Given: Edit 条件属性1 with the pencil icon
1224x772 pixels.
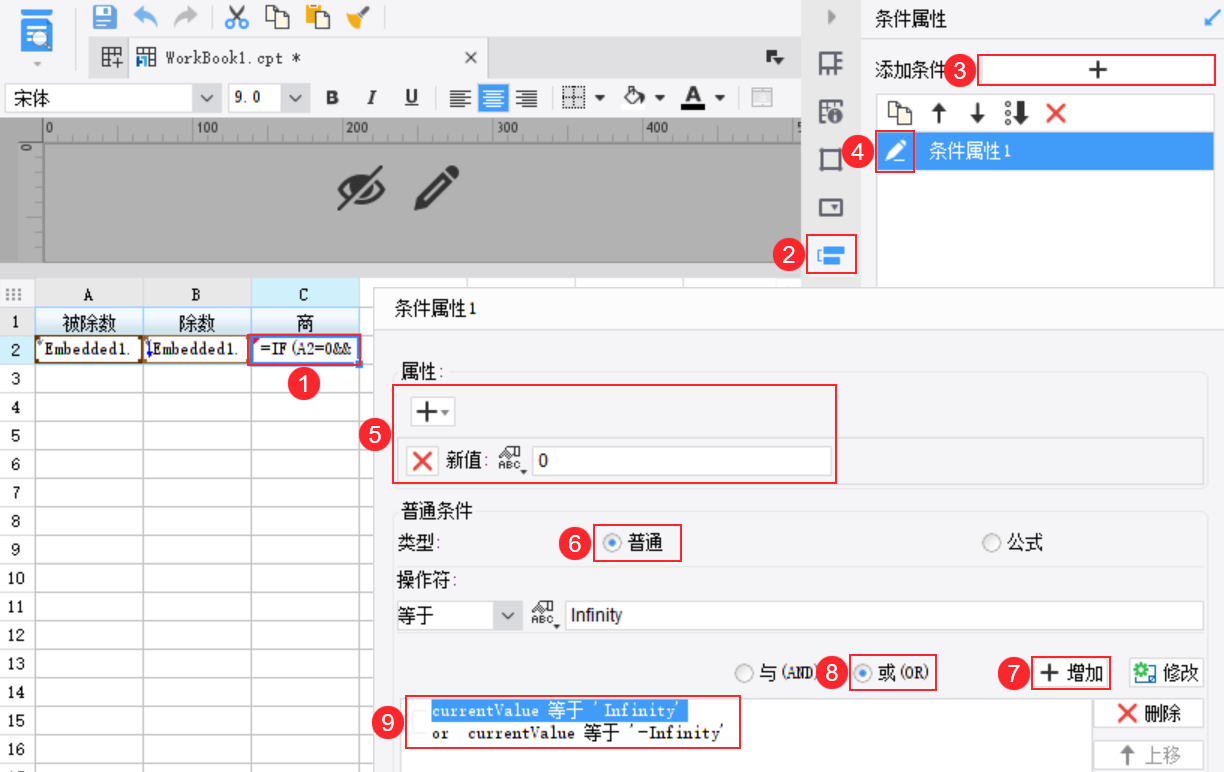Looking at the screenshot, I should tap(896, 151).
